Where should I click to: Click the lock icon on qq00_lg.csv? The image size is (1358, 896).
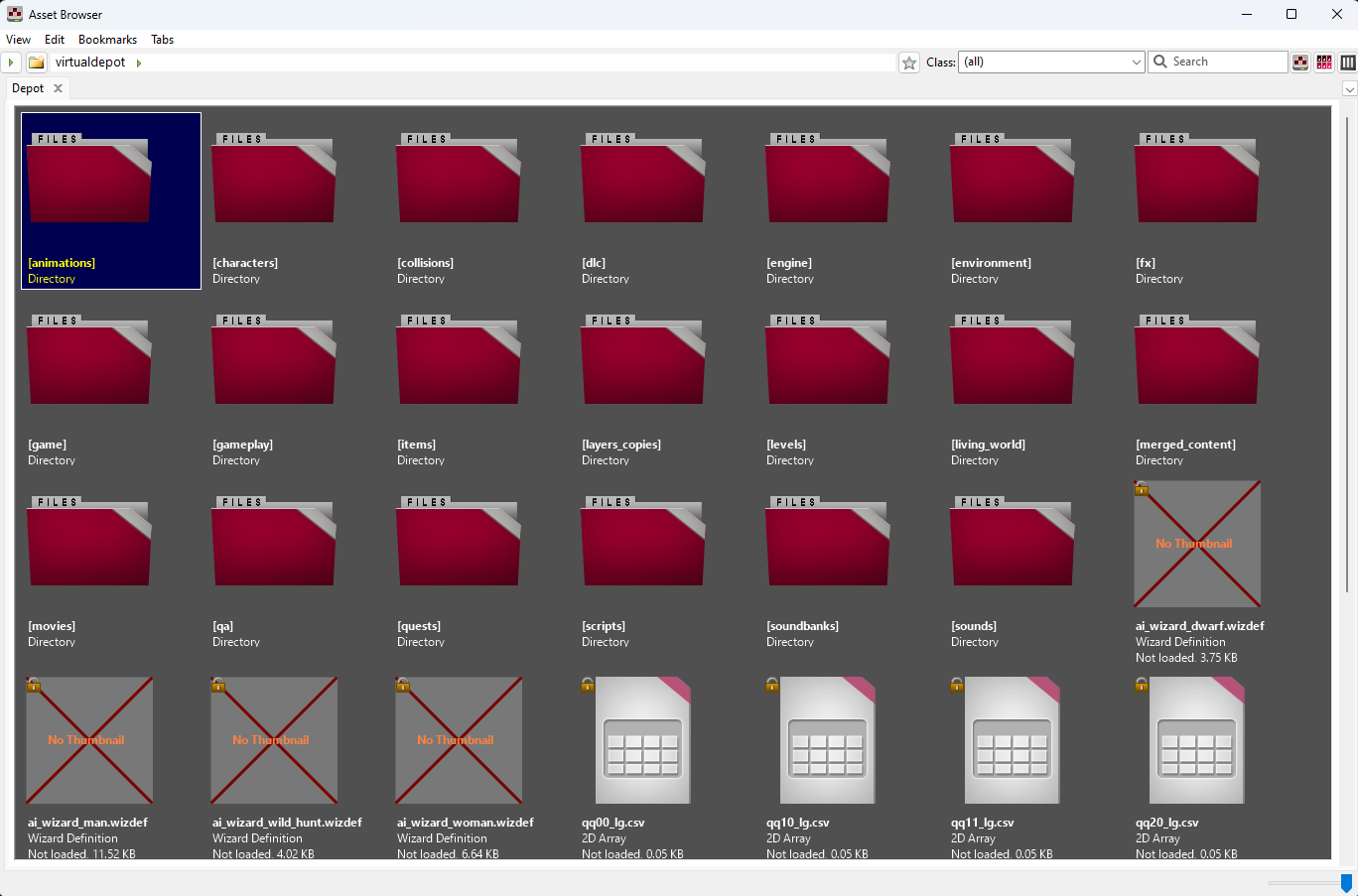[x=587, y=685]
